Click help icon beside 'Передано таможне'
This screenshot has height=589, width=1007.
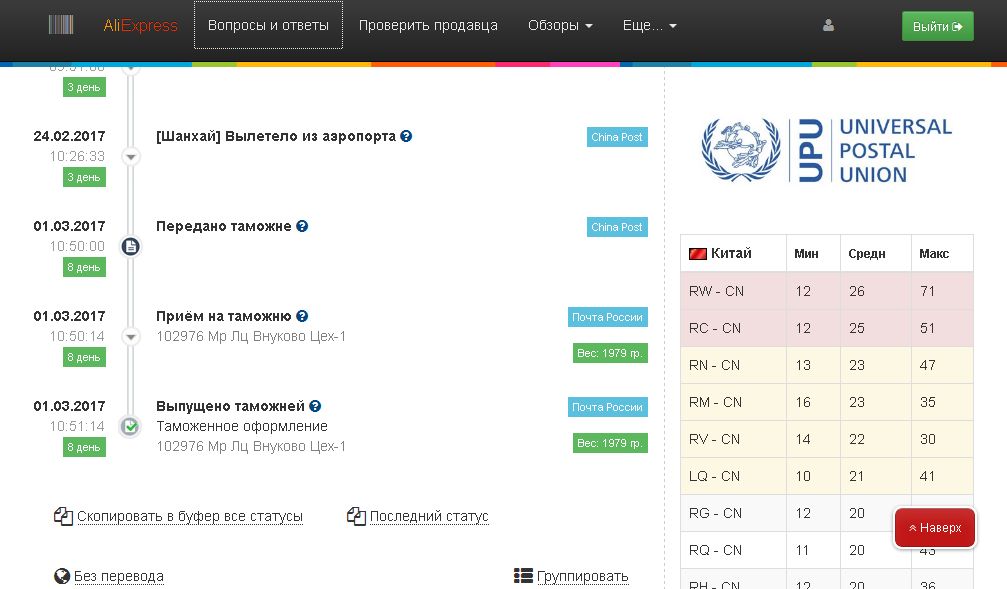(x=302, y=226)
